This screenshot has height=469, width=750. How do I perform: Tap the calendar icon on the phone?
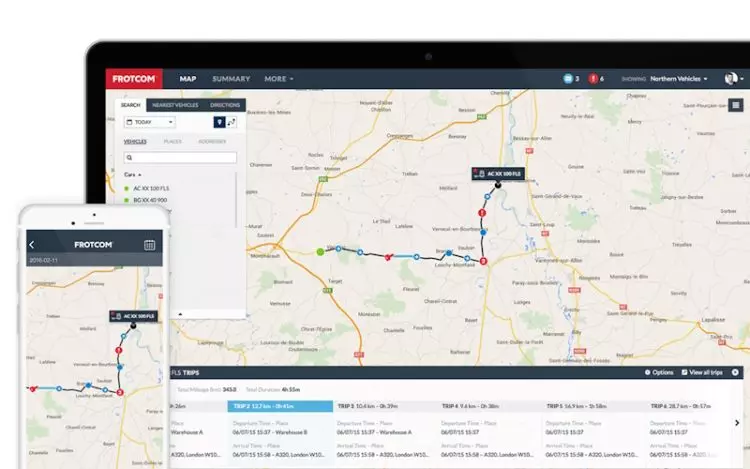click(x=150, y=244)
